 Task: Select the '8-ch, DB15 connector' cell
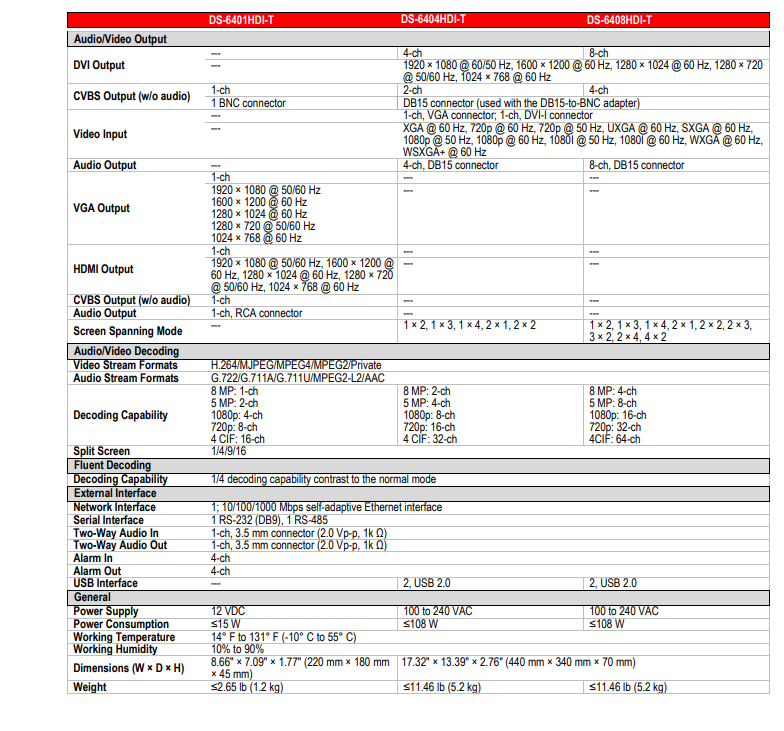[x=636, y=165]
